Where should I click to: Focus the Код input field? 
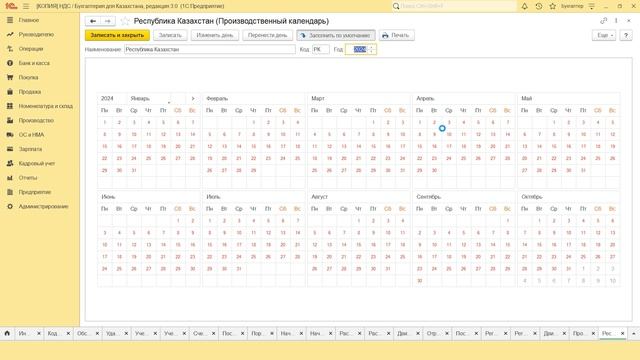click(320, 49)
